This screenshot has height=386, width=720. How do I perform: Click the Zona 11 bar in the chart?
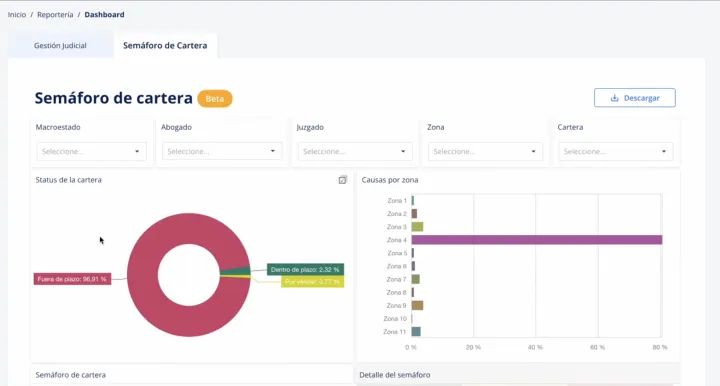[x=416, y=332]
